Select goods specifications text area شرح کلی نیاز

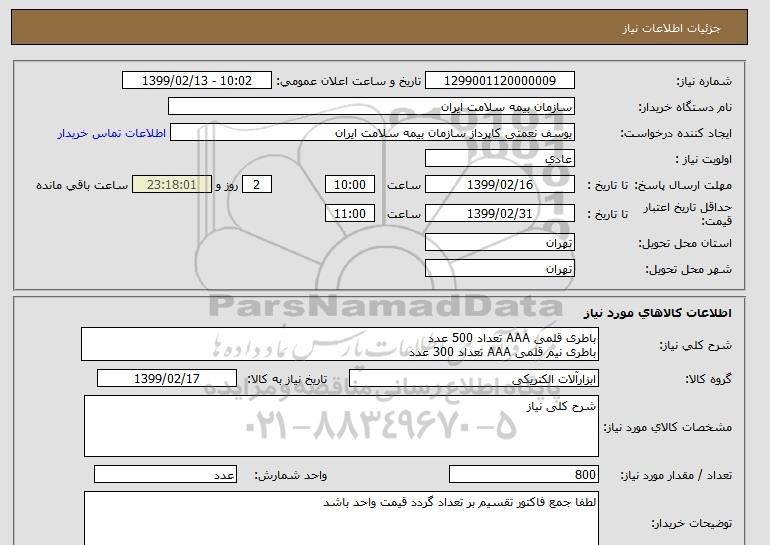coord(341,426)
